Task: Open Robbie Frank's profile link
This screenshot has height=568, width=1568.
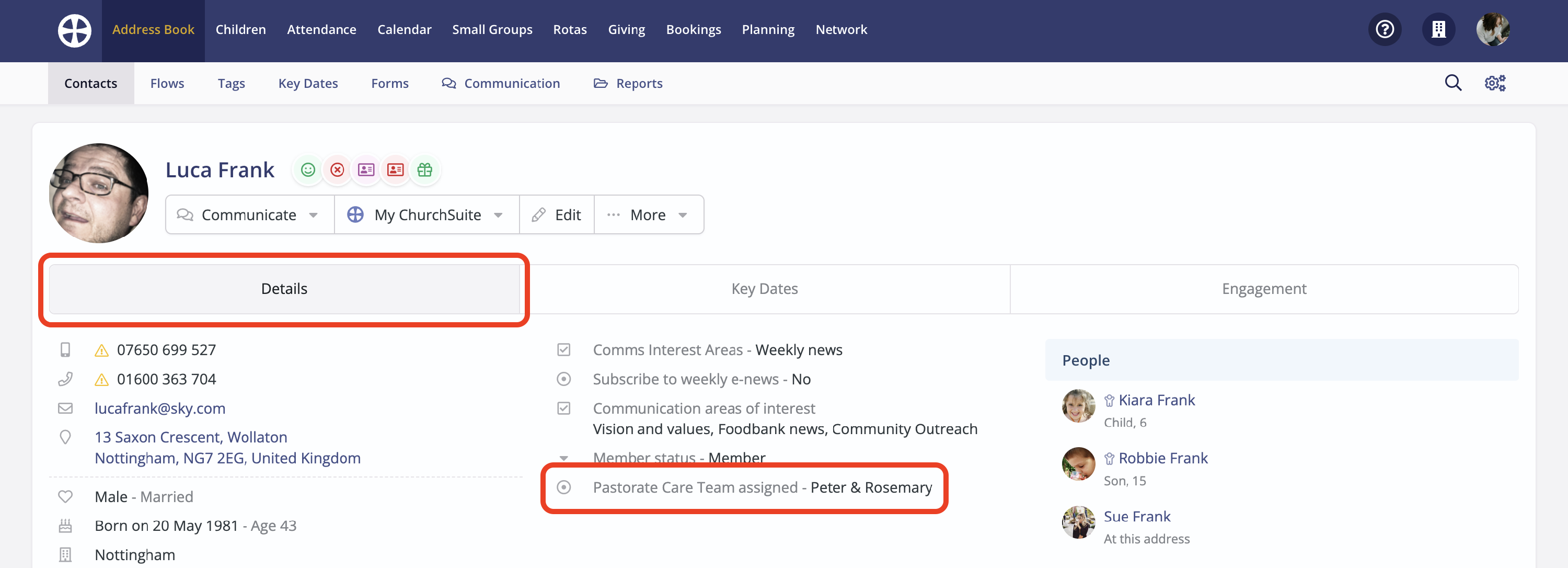Action: point(1162,458)
